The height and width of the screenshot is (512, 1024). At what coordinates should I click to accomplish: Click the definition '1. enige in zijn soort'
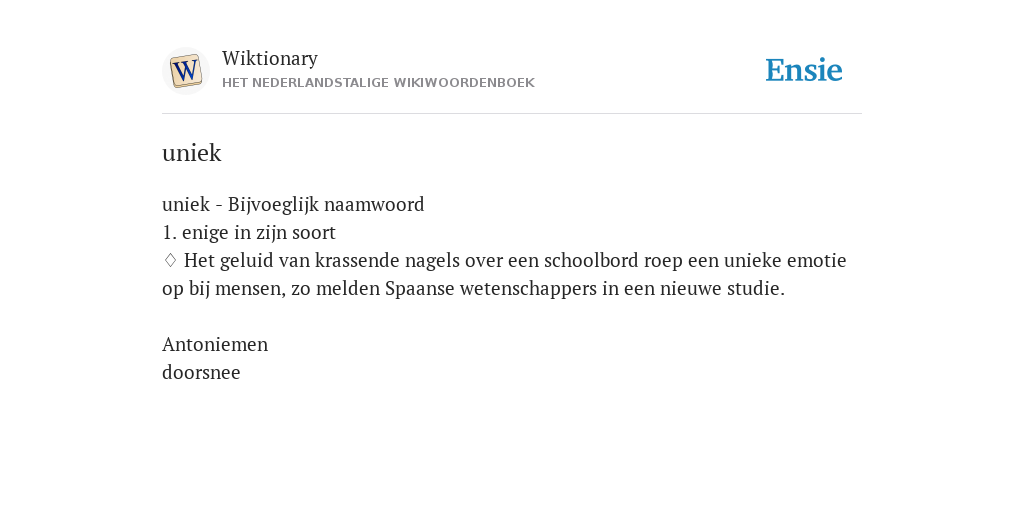(249, 232)
